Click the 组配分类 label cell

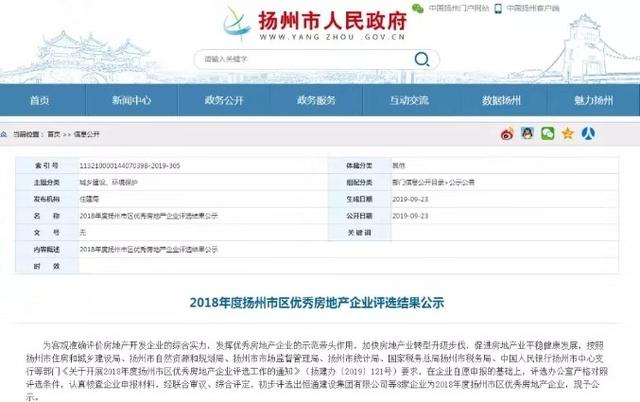(x=360, y=182)
